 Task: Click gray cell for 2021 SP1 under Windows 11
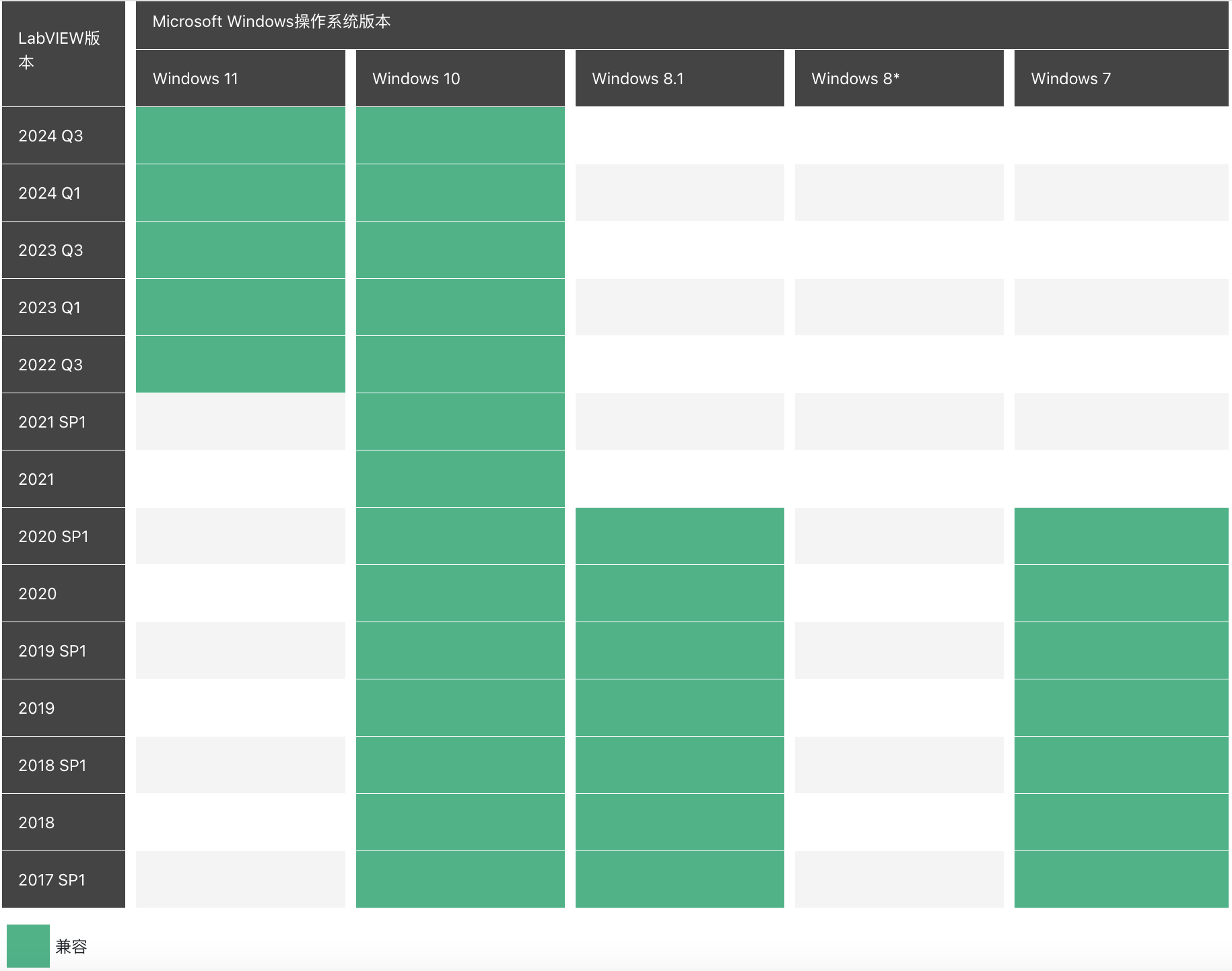pos(240,422)
